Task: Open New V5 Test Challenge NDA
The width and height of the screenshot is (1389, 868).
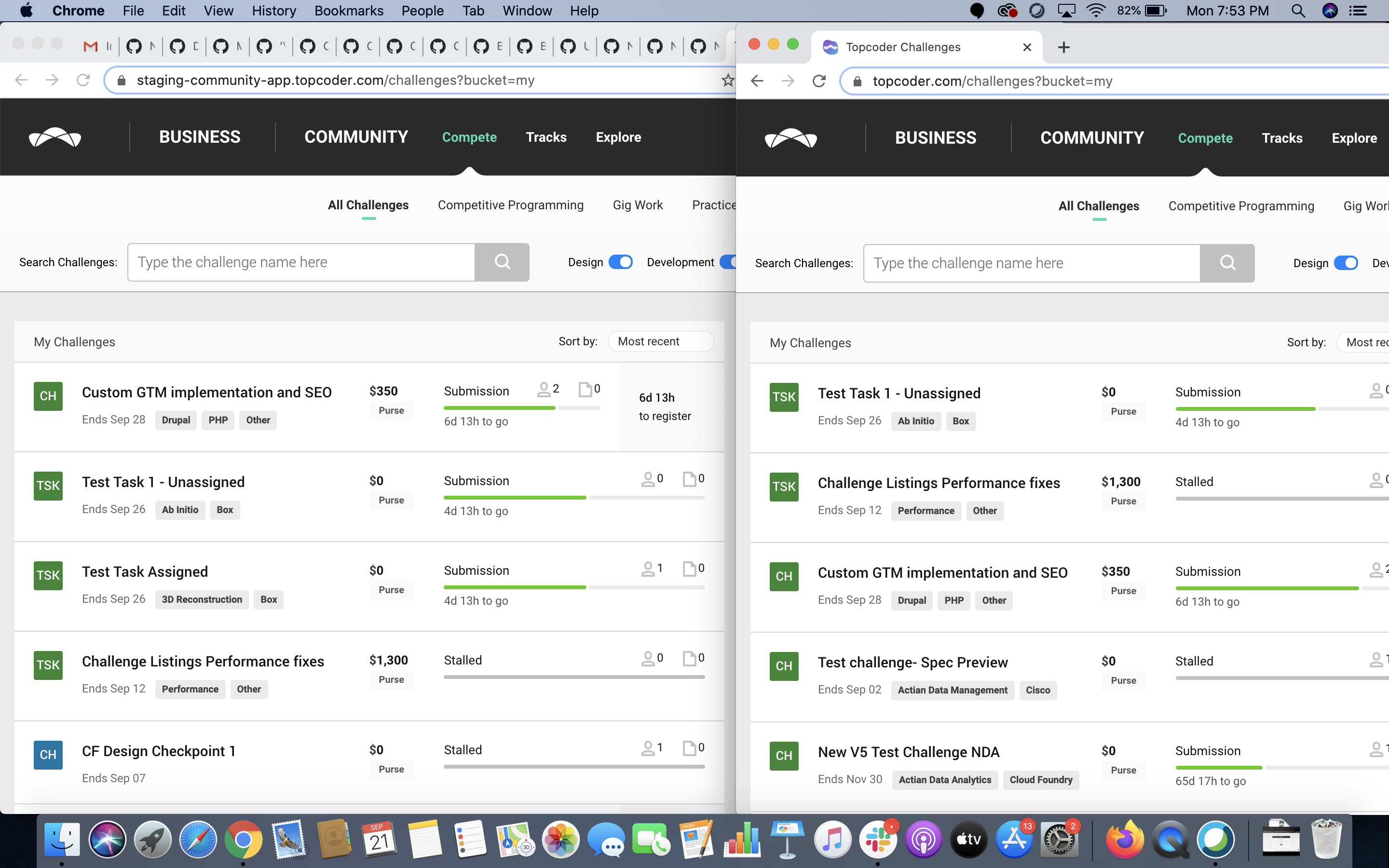Action: (x=909, y=752)
